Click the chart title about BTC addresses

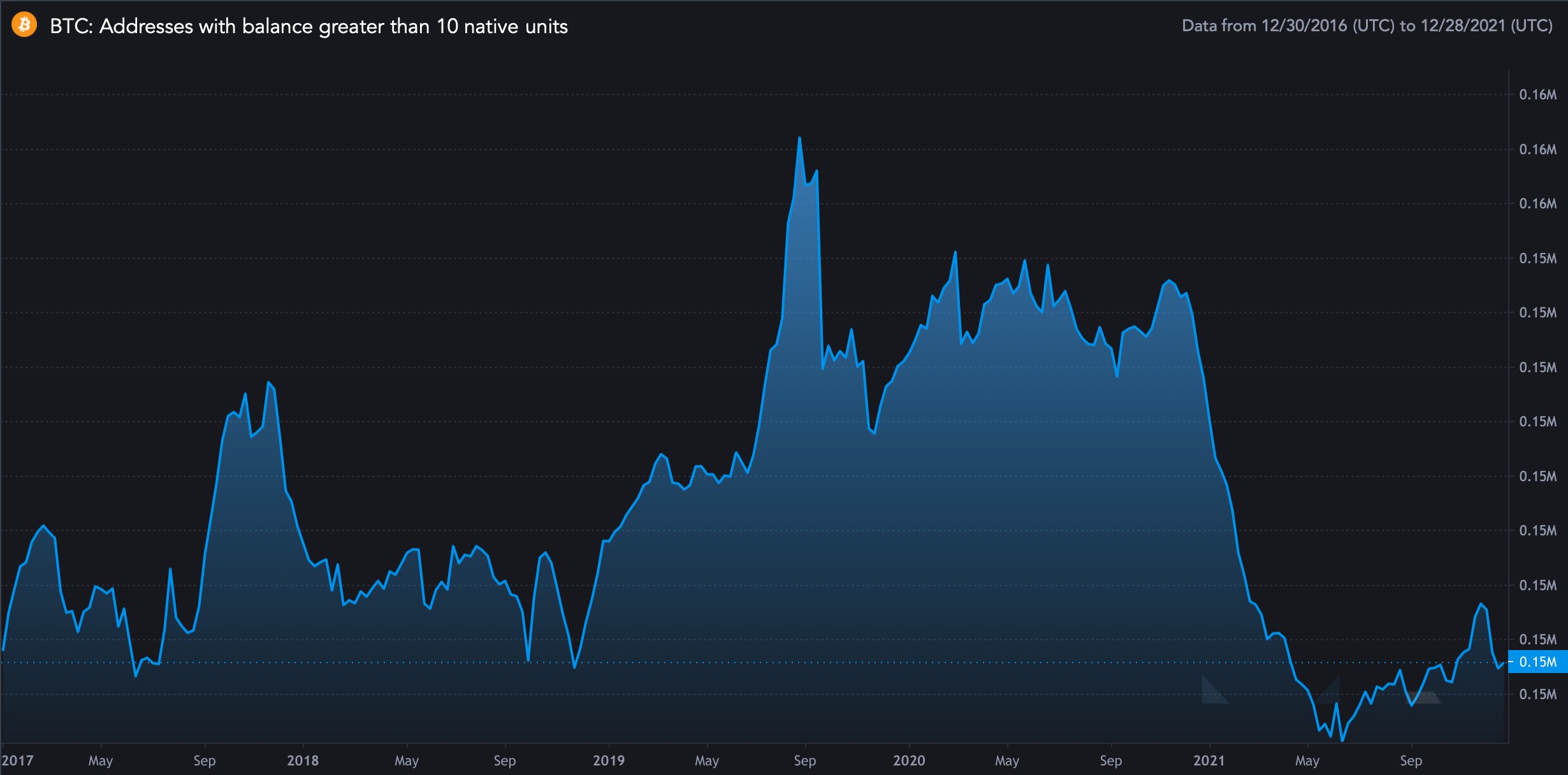click(x=309, y=26)
